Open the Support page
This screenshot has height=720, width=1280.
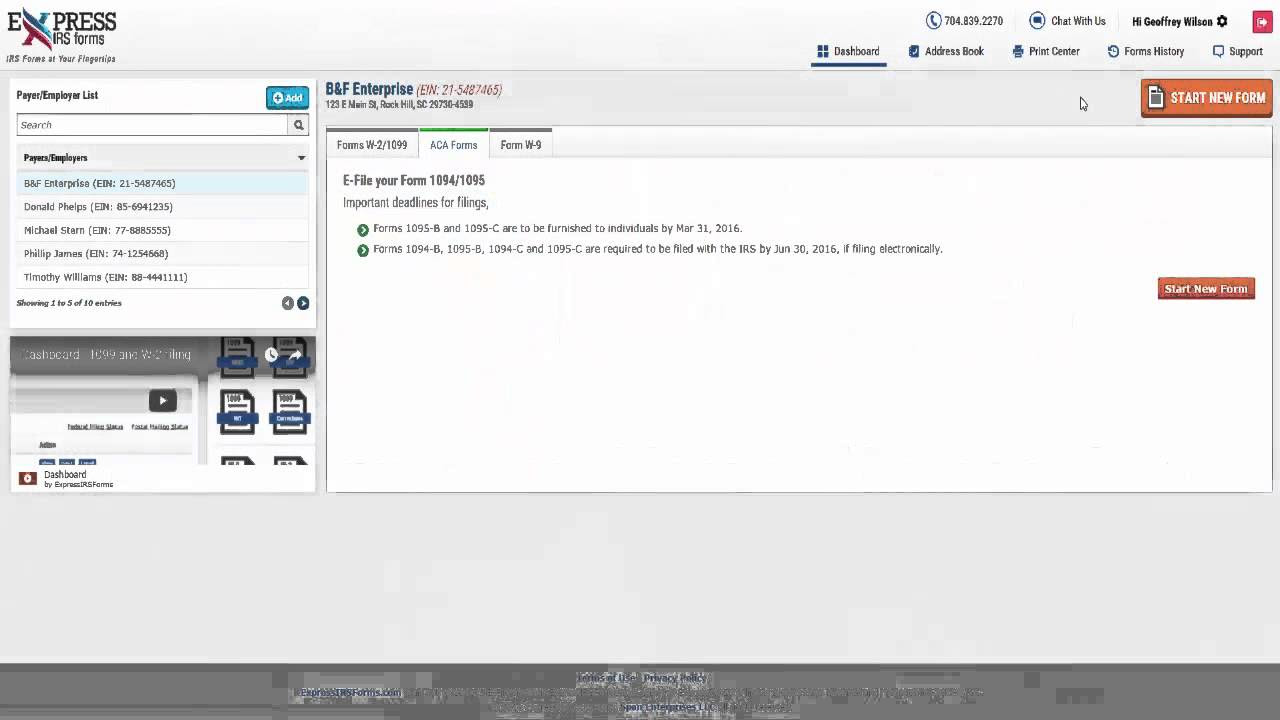point(1238,51)
